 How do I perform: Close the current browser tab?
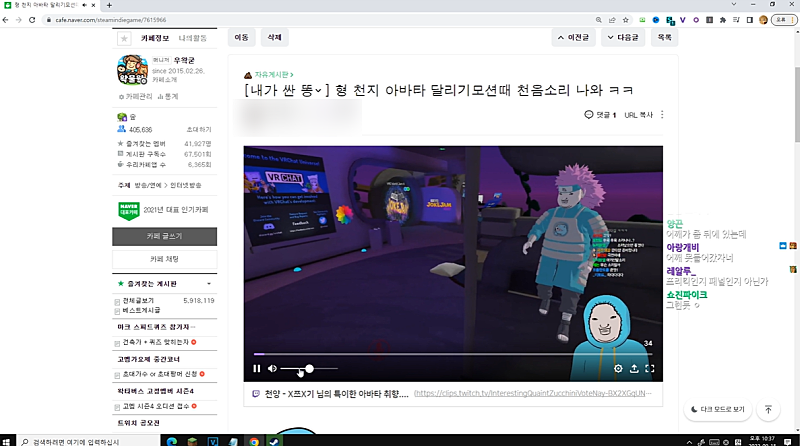tap(93, 5)
